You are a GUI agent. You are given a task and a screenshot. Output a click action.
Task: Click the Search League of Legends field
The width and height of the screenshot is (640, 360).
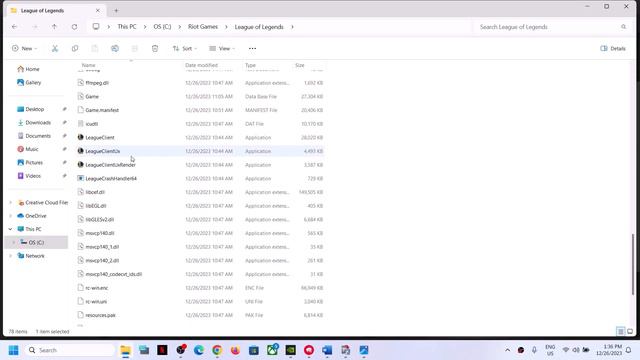point(547,27)
